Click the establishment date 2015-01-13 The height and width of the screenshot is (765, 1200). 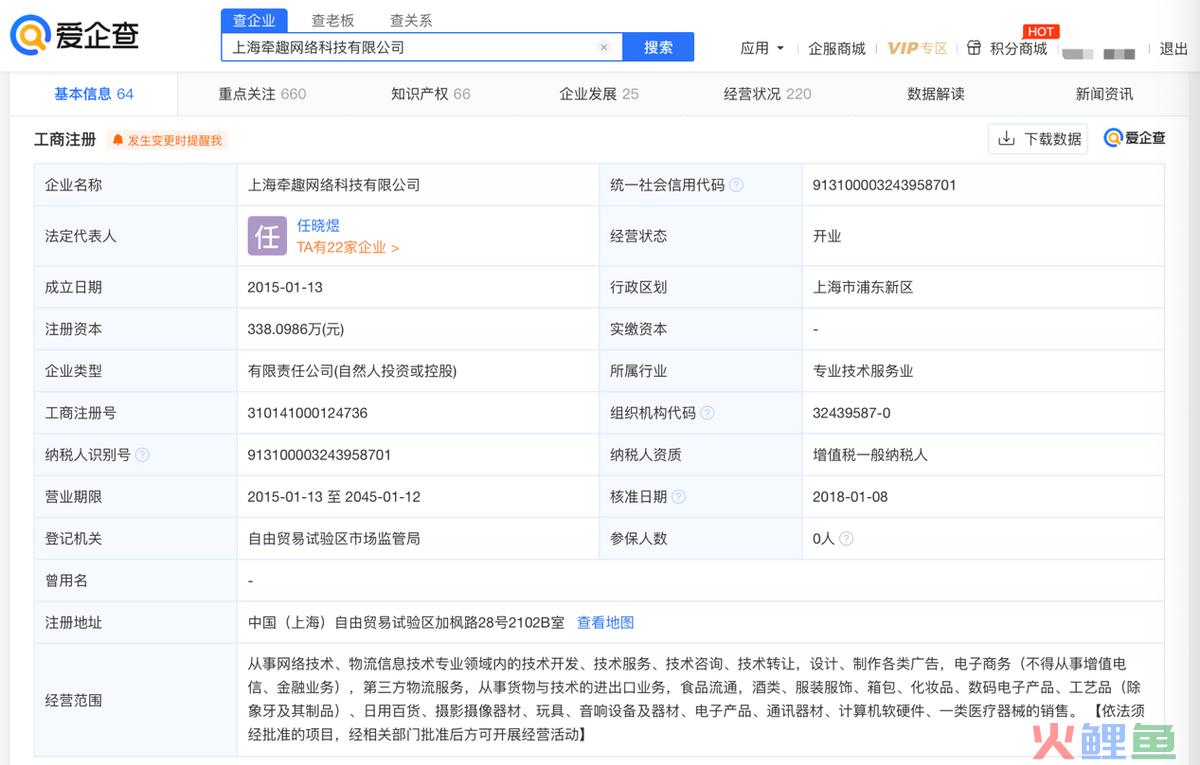click(285, 287)
